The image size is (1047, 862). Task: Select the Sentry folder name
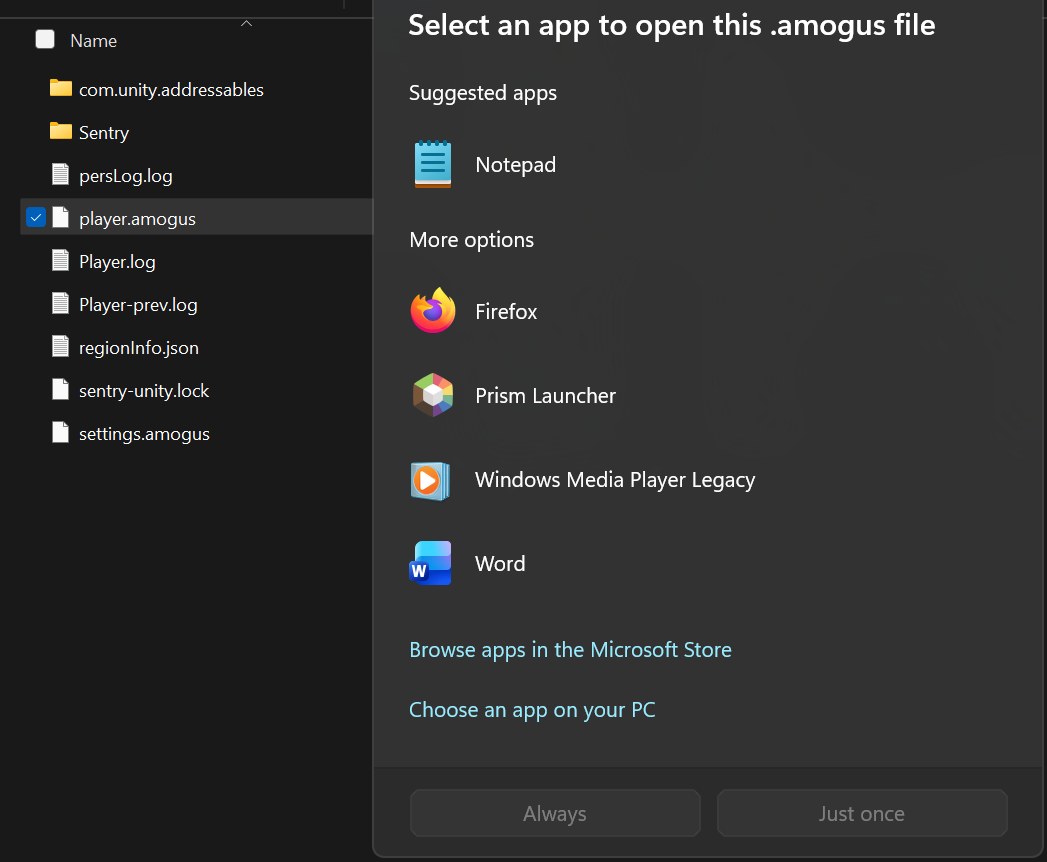click(x=103, y=133)
